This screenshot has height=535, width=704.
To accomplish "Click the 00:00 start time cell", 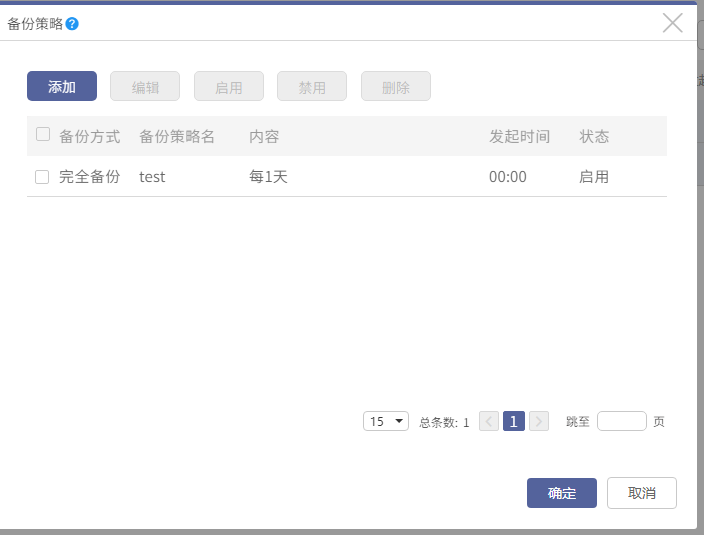I will click(x=508, y=177).
